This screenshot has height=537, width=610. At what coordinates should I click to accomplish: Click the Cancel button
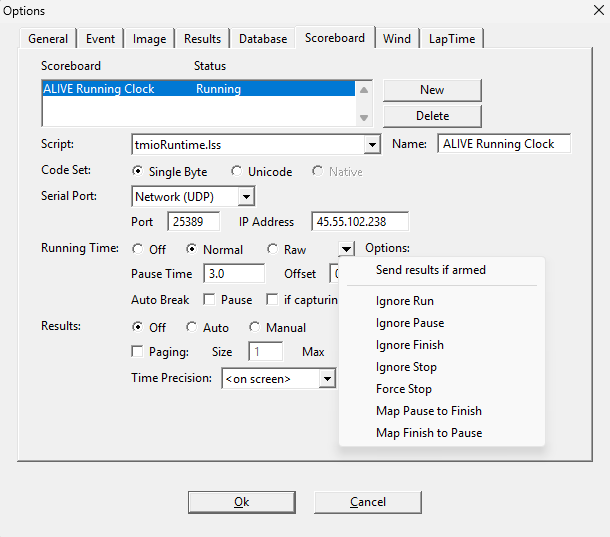point(368,502)
